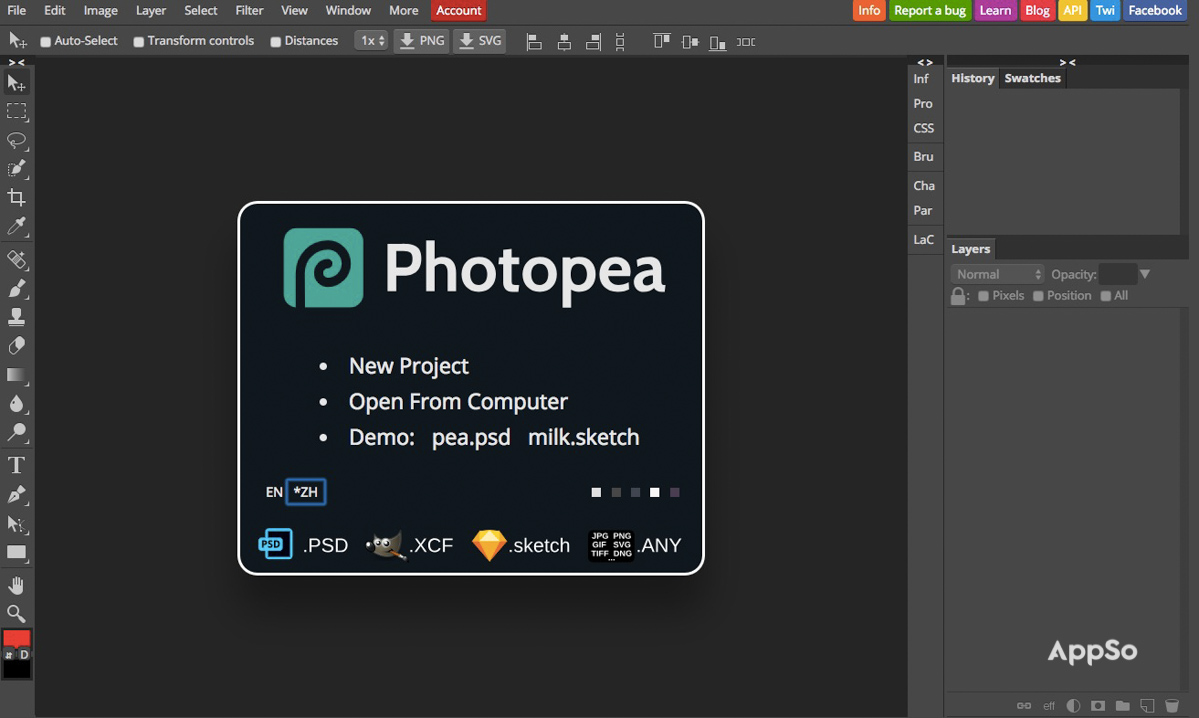1199x718 pixels.
Task: Pick the Clone Stamp tool
Action: pos(16,317)
